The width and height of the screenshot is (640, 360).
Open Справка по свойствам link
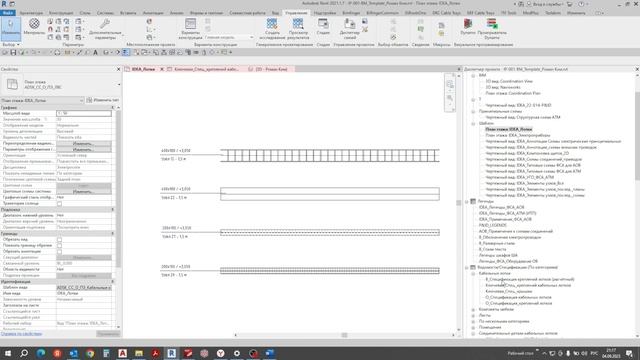(x=21, y=334)
